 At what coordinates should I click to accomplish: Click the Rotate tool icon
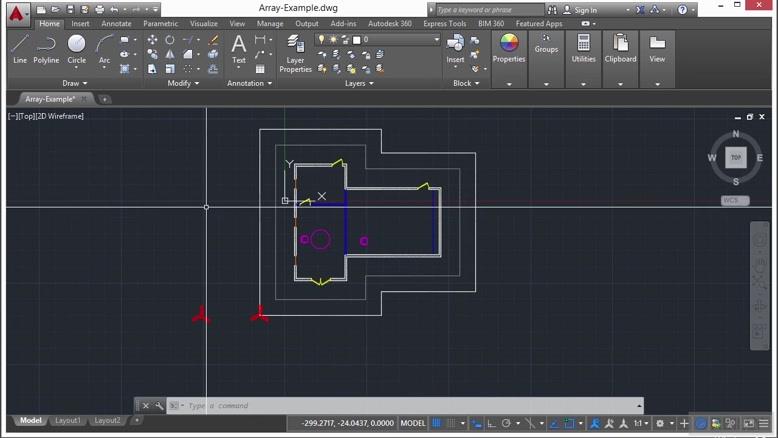pyautogui.click(x=170, y=40)
